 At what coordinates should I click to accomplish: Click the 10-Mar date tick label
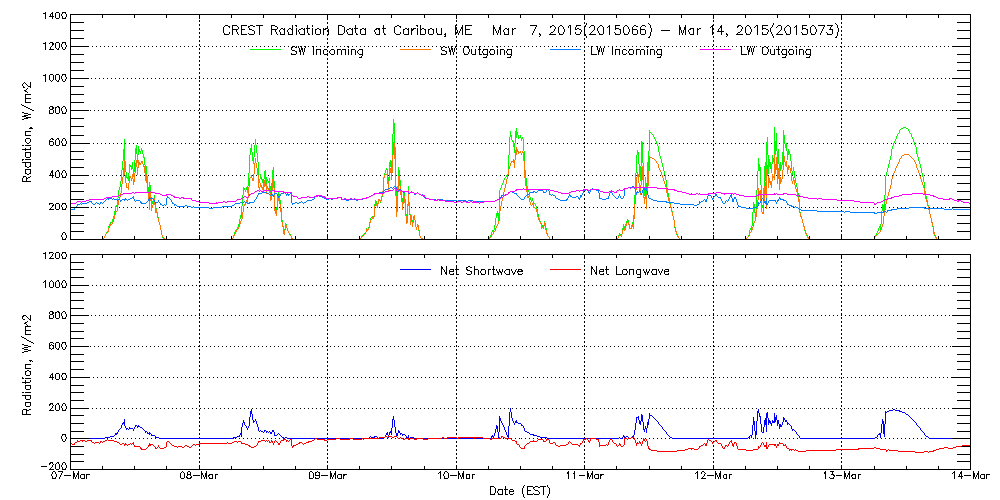[456, 477]
